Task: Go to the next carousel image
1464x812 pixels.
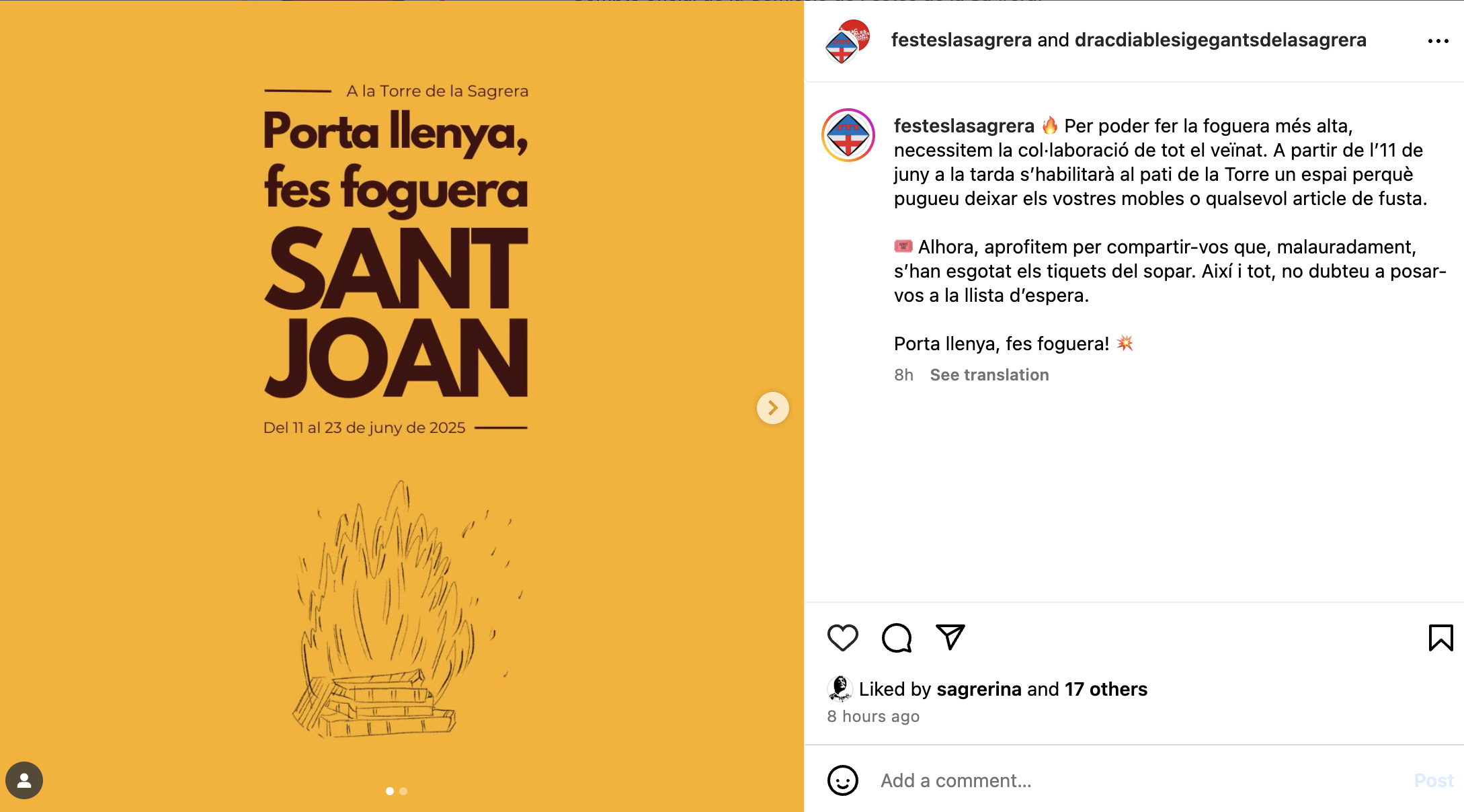Action: (772, 408)
